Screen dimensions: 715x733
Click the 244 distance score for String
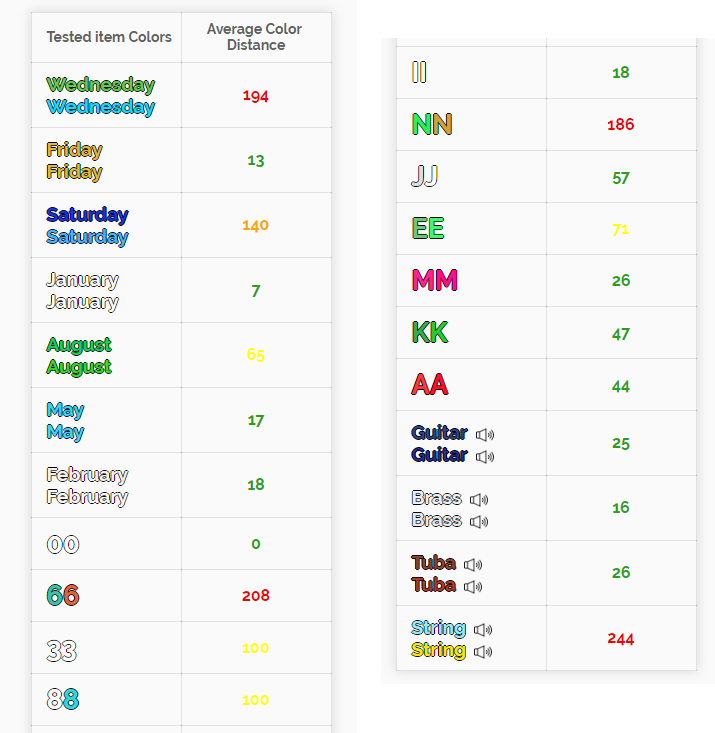pyautogui.click(x=621, y=639)
